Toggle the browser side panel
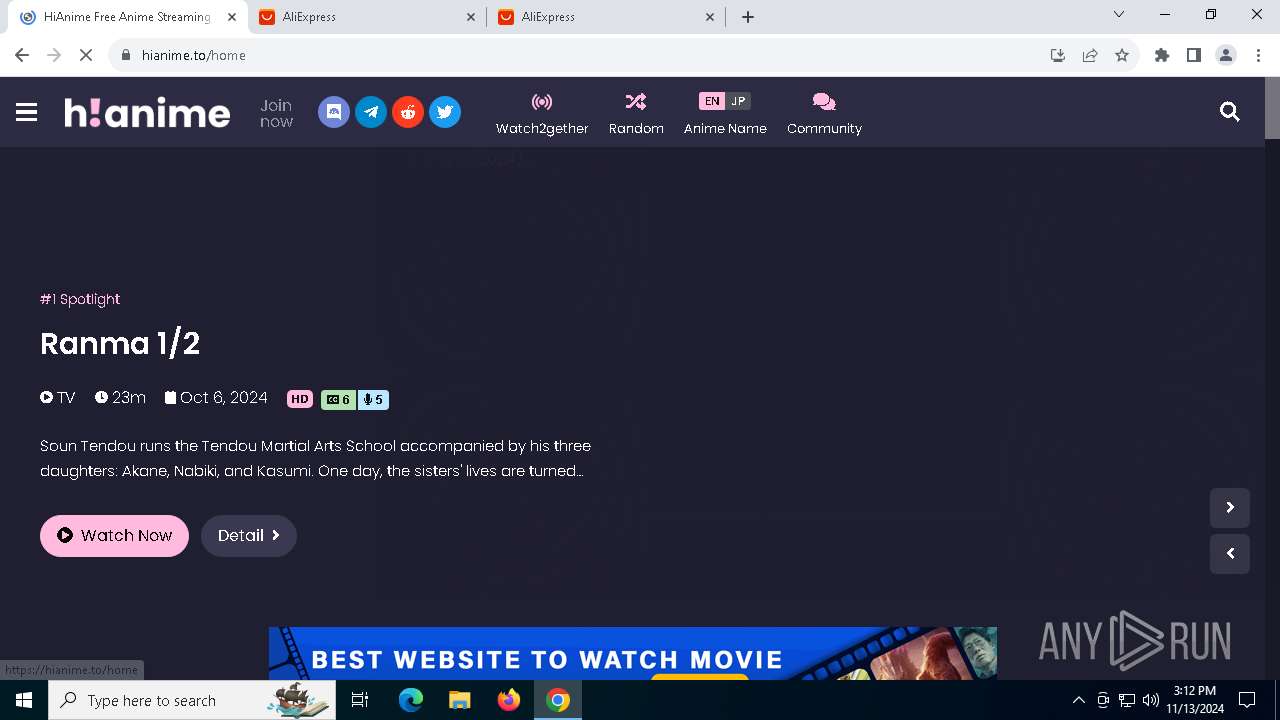 click(x=1194, y=55)
